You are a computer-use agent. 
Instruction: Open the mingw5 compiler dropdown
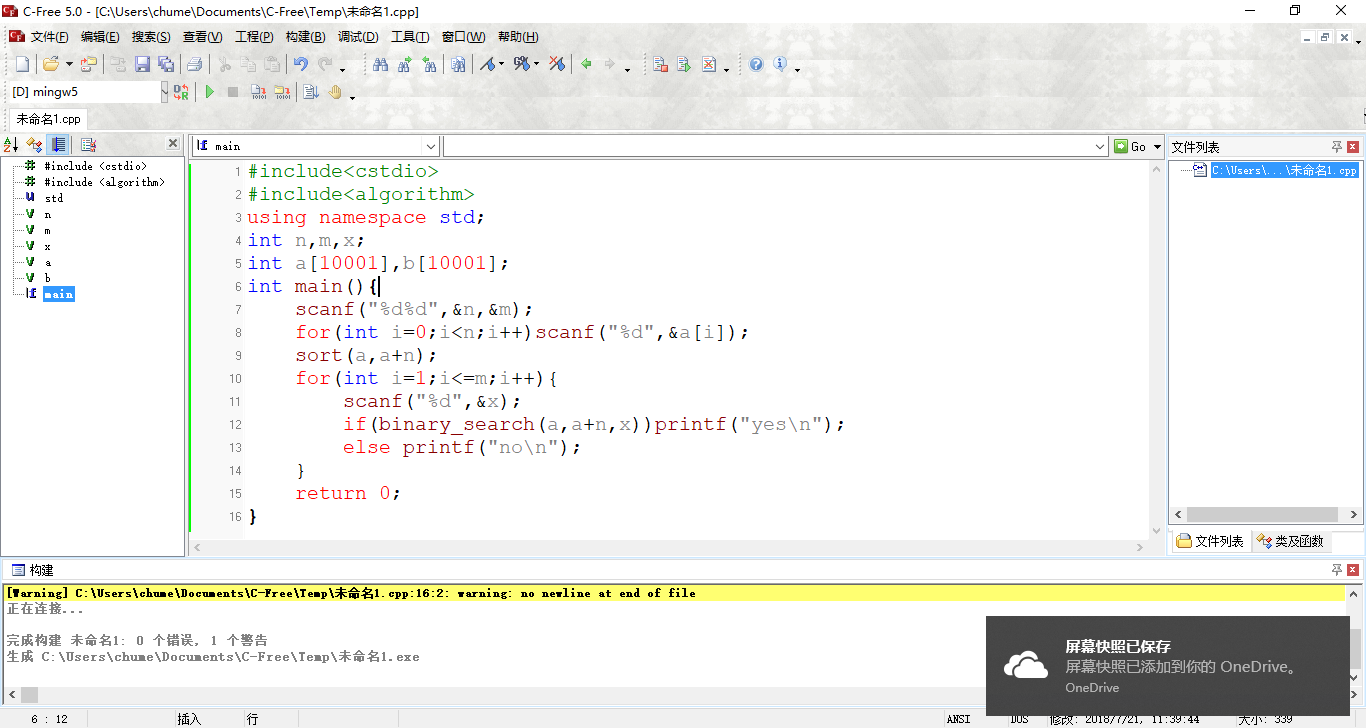[x=164, y=92]
